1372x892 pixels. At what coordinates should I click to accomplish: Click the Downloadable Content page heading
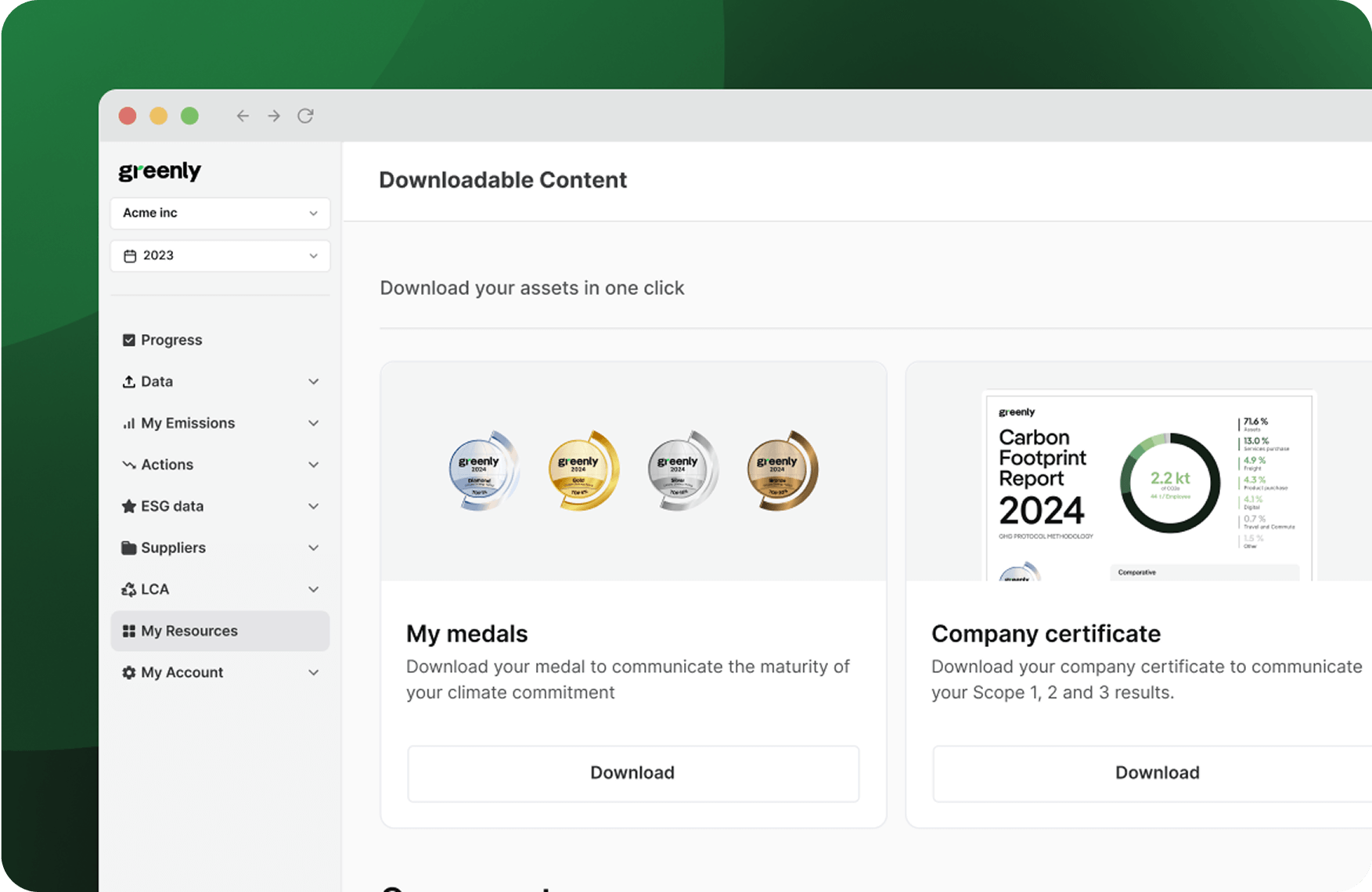(503, 180)
